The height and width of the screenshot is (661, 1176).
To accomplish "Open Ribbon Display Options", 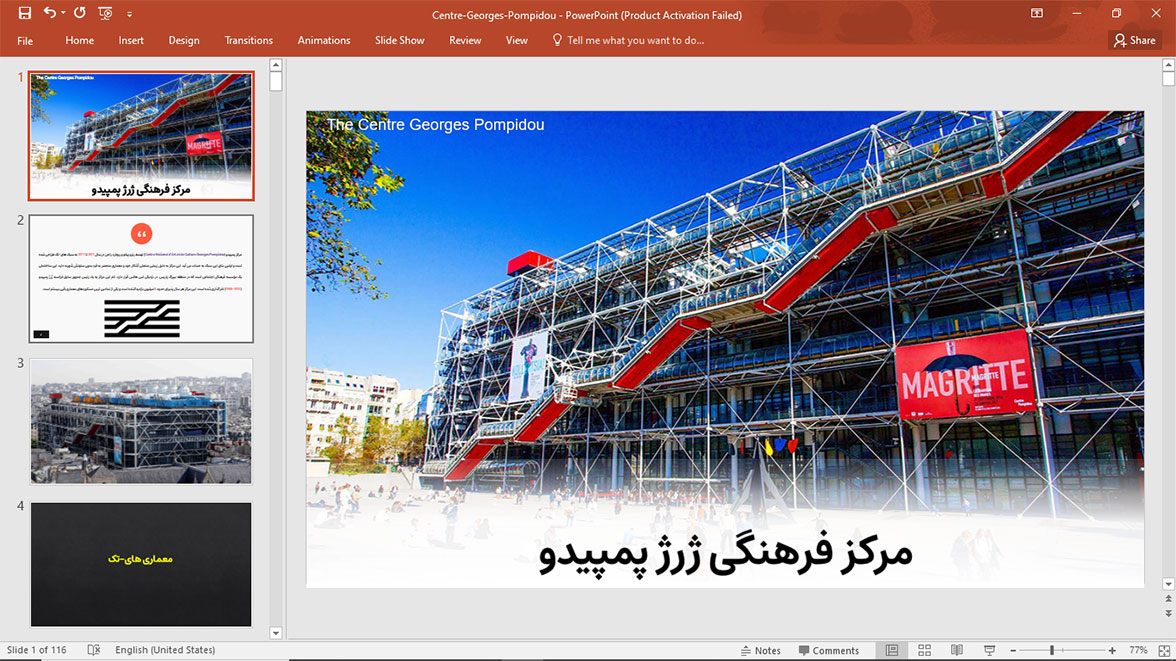I will [x=1036, y=13].
